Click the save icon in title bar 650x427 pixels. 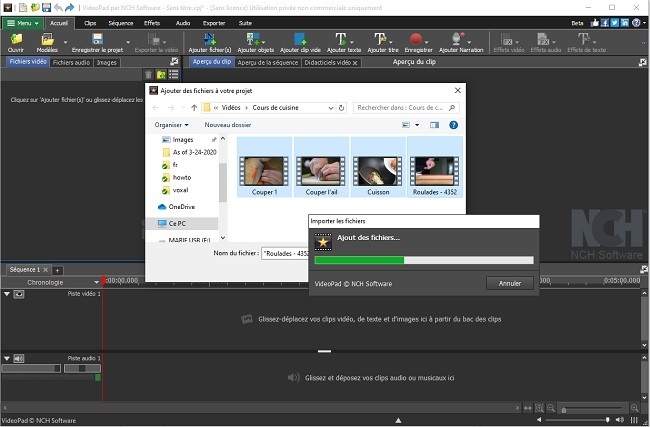[46, 7]
